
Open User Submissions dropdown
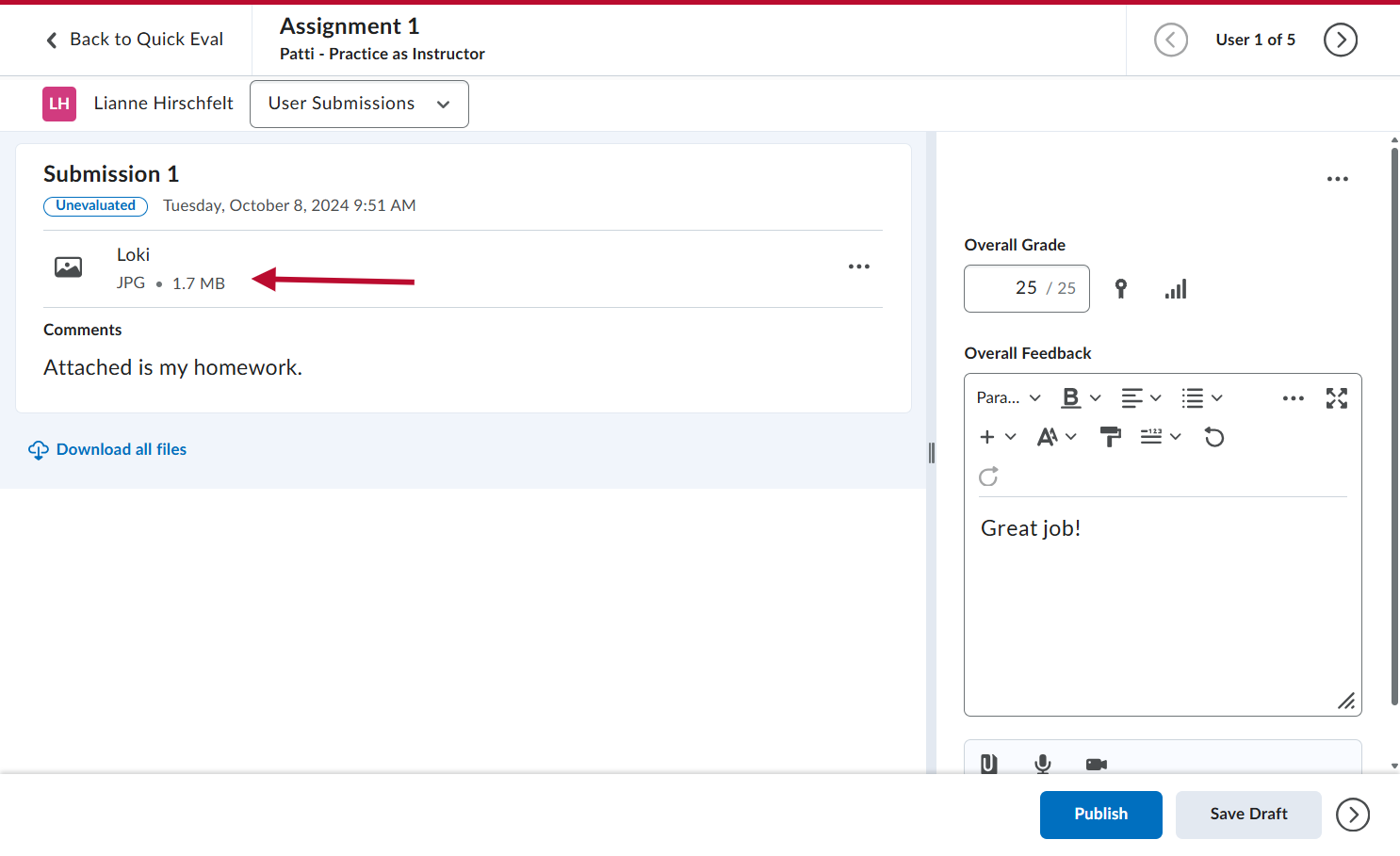click(359, 104)
